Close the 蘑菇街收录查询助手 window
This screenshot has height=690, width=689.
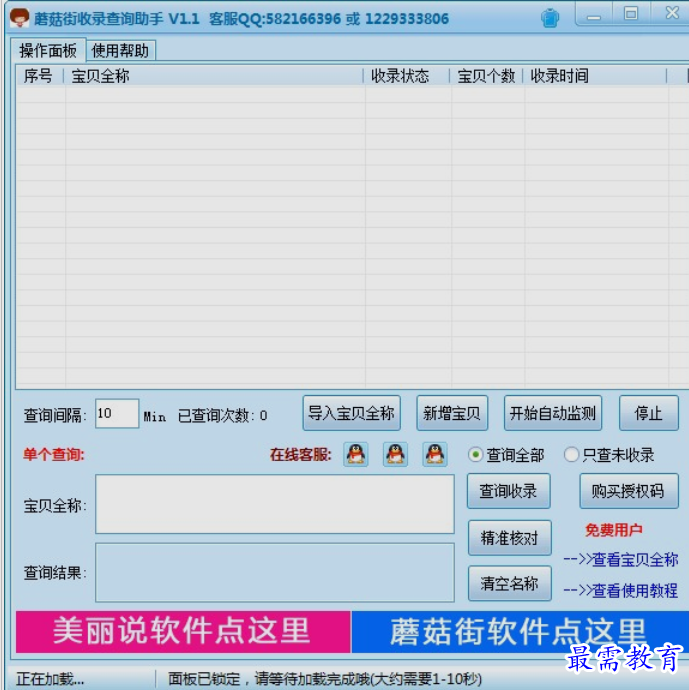coord(671,13)
